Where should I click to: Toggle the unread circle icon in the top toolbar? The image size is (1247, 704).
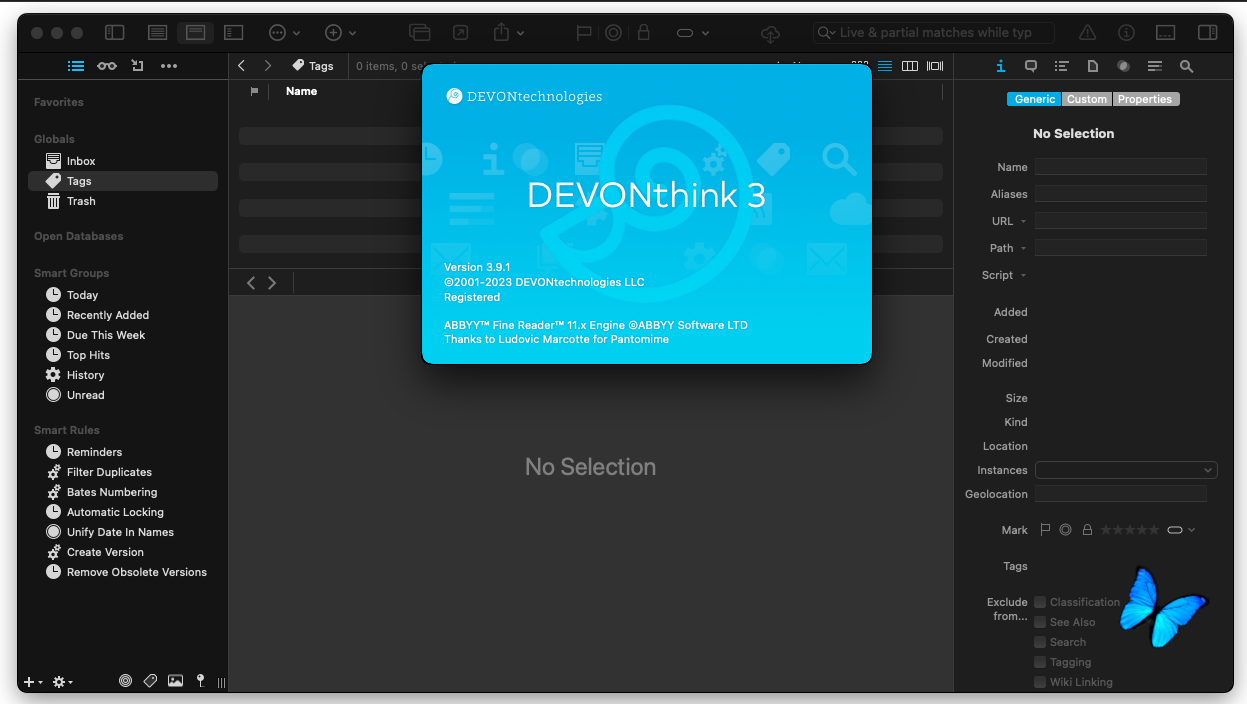point(614,33)
